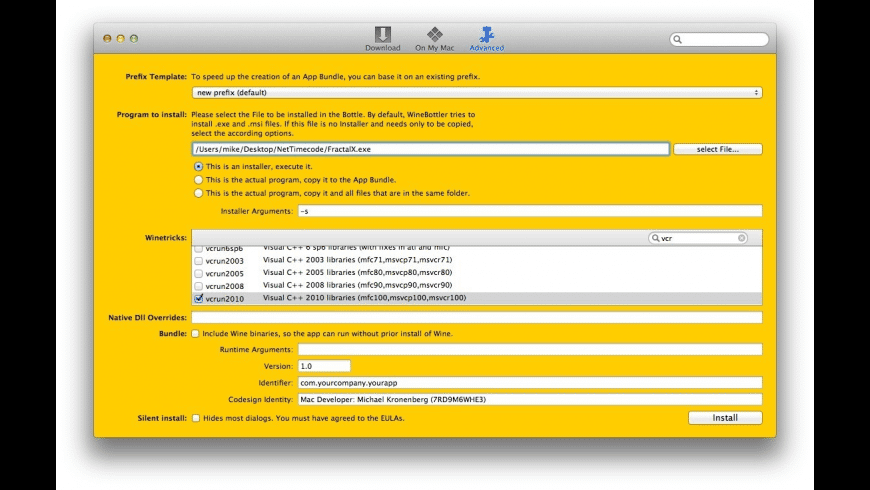This screenshot has height=490, width=870.
Task: Select 'copy it and all files' option
Action: (x=199, y=193)
